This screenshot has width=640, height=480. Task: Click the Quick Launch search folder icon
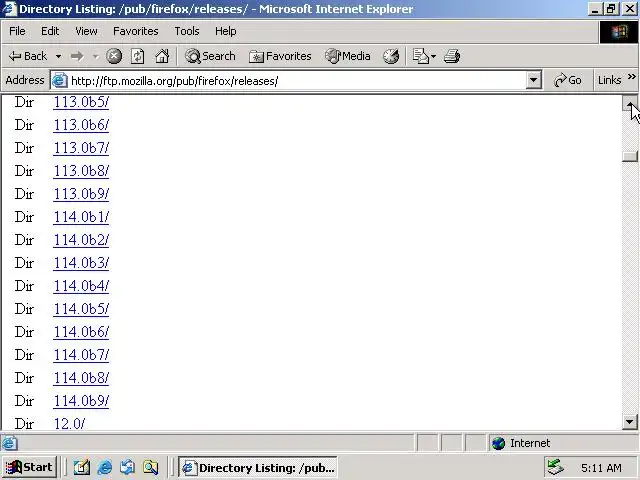click(x=151, y=467)
